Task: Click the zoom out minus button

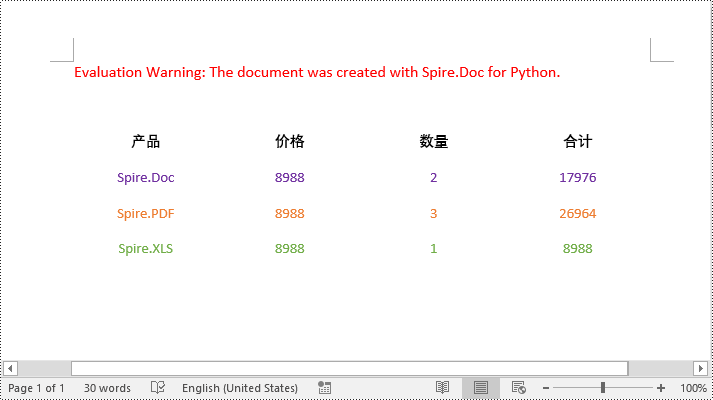Action: 546,388
